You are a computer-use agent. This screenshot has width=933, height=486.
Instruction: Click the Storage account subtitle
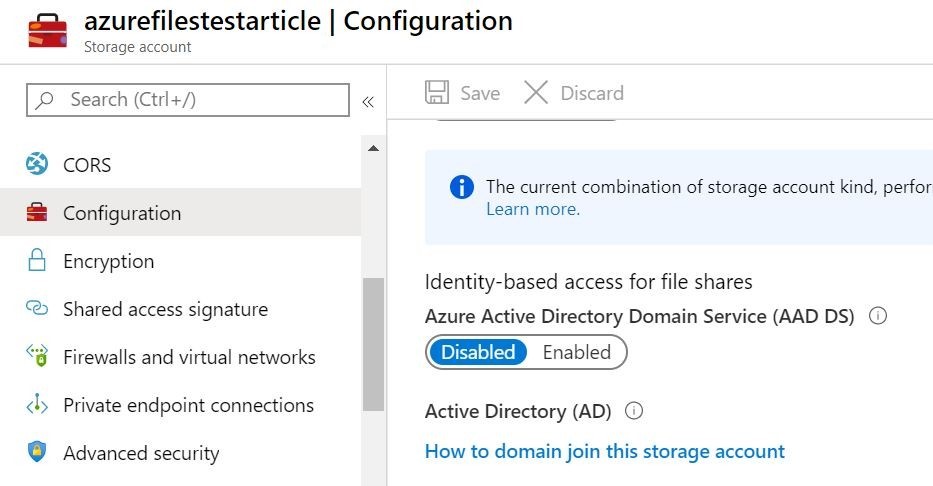[137, 47]
